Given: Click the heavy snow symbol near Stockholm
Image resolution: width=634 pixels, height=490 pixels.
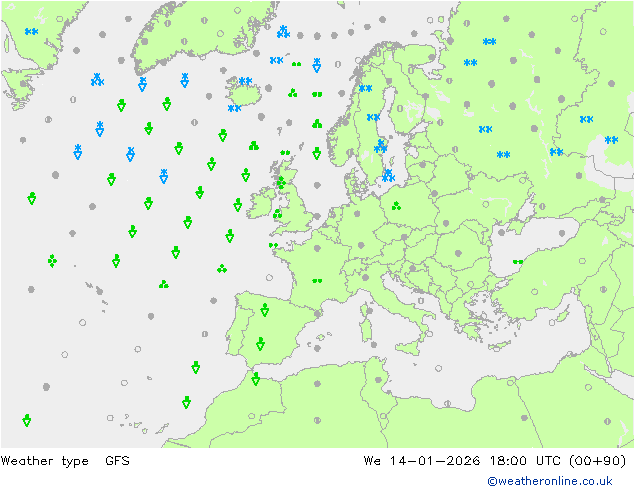Looking at the screenshot, I should tap(380, 146).
